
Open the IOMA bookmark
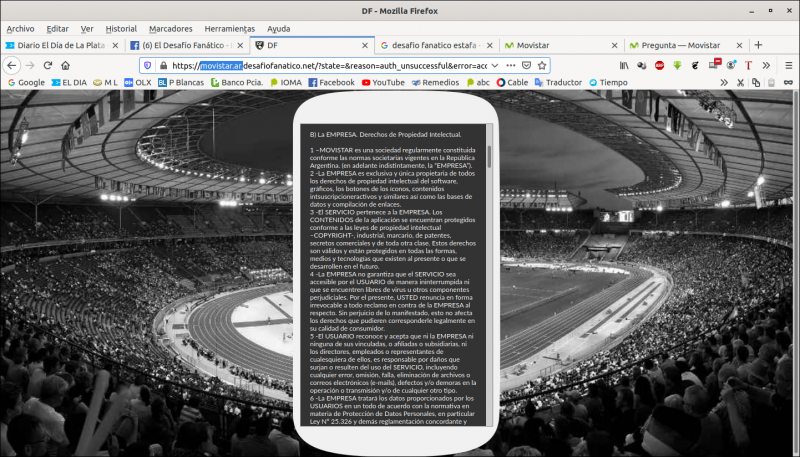[x=286, y=82]
